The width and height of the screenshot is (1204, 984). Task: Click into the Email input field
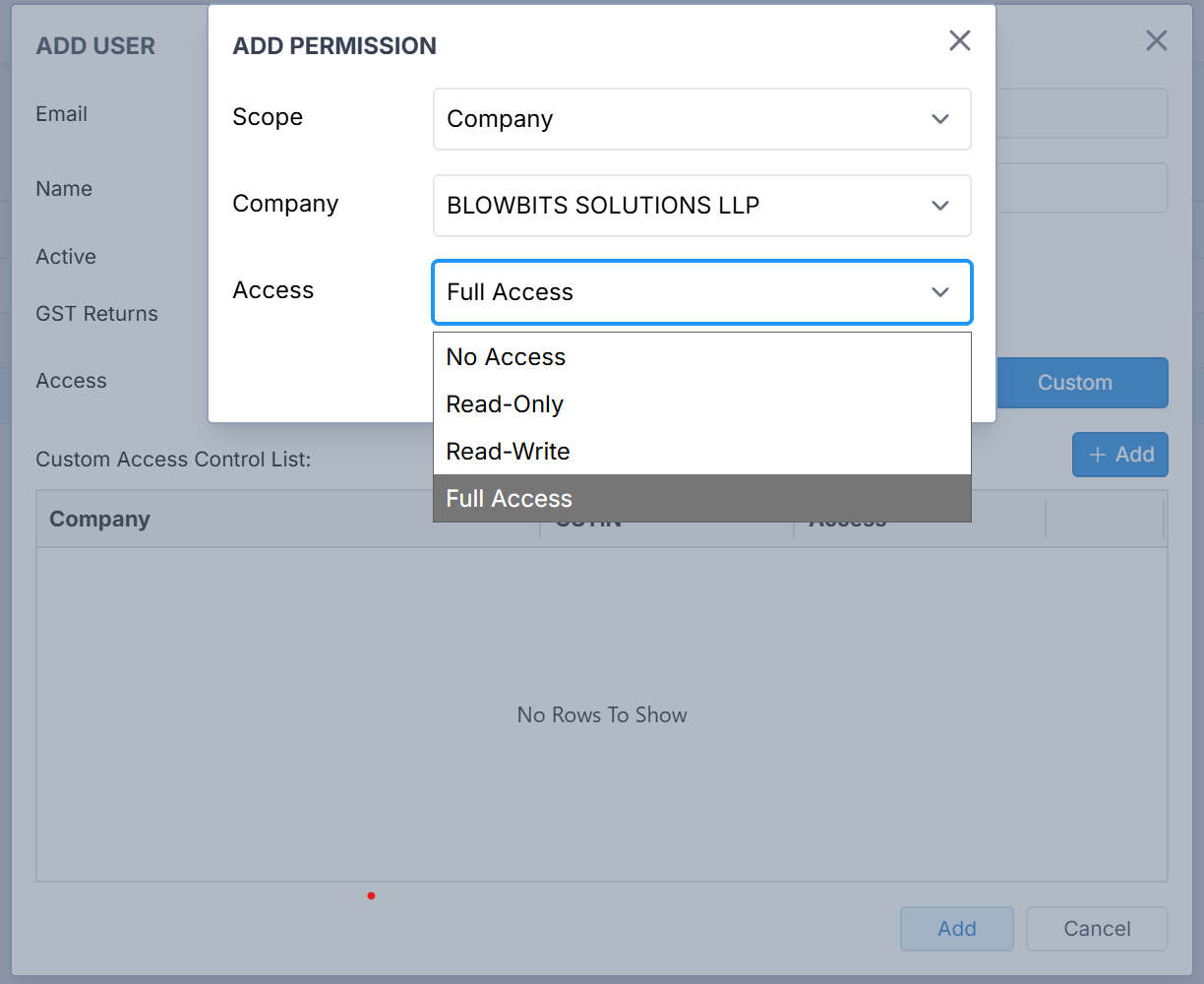tap(1082, 113)
